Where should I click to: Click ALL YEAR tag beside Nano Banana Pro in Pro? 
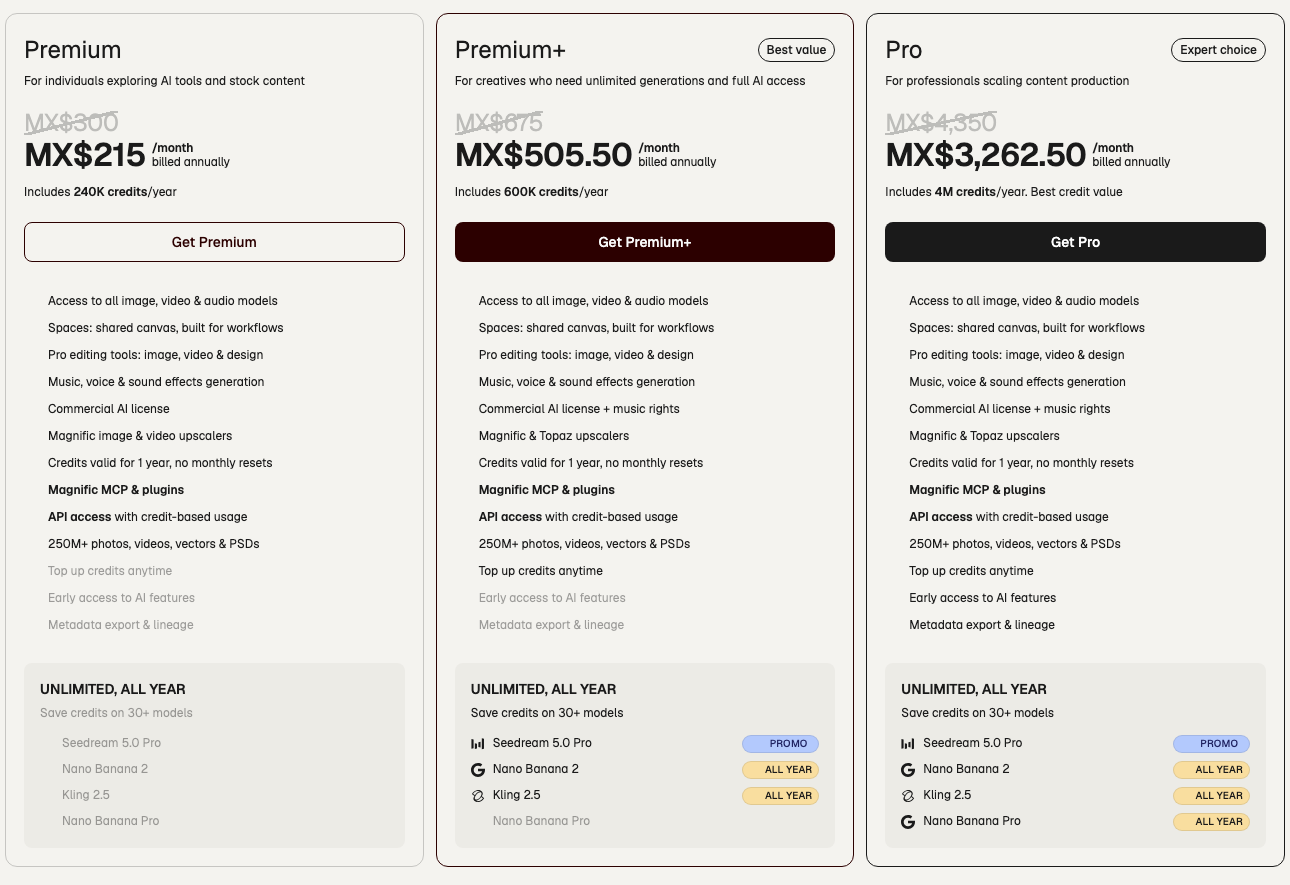pos(1211,822)
